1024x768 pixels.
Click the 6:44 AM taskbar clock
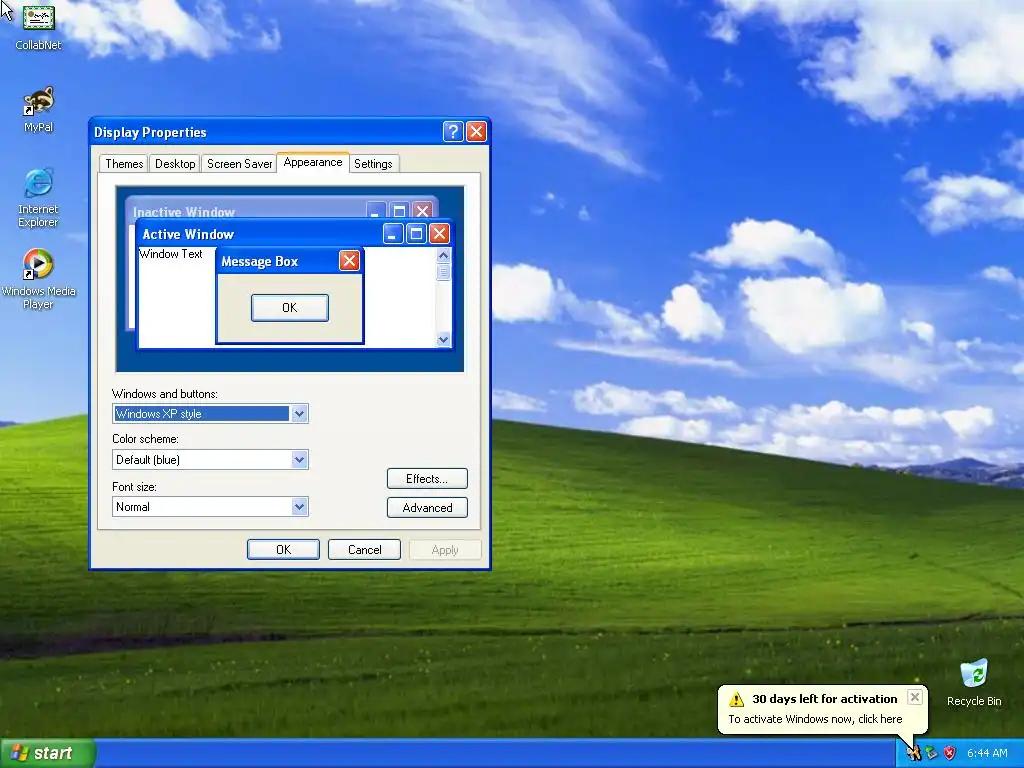click(987, 753)
